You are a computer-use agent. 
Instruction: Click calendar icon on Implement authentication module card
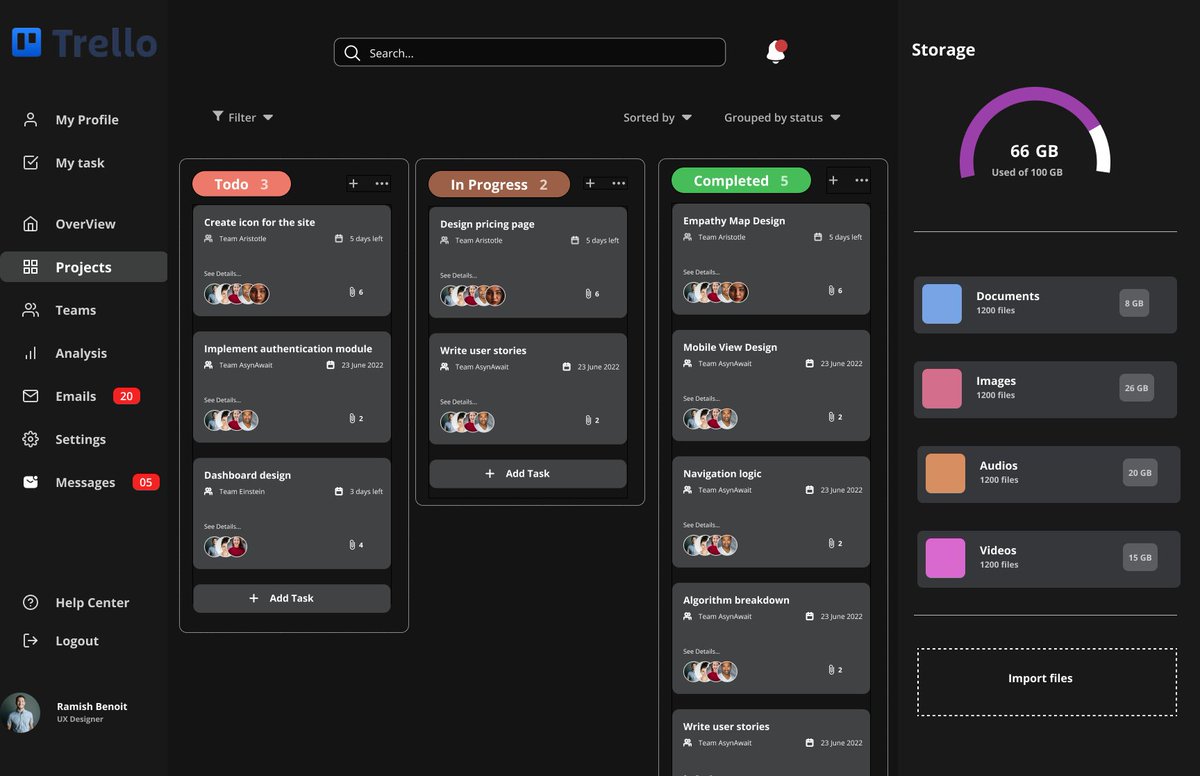pyautogui.click(x=331, y=365)
